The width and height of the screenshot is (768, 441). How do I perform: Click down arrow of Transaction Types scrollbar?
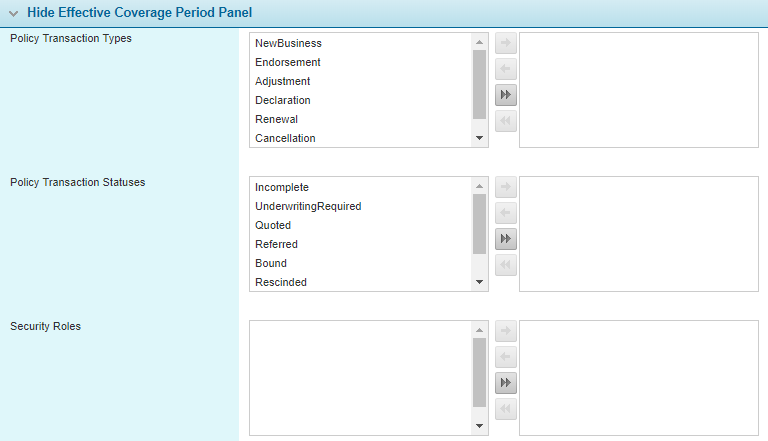(x=480, y=138)
